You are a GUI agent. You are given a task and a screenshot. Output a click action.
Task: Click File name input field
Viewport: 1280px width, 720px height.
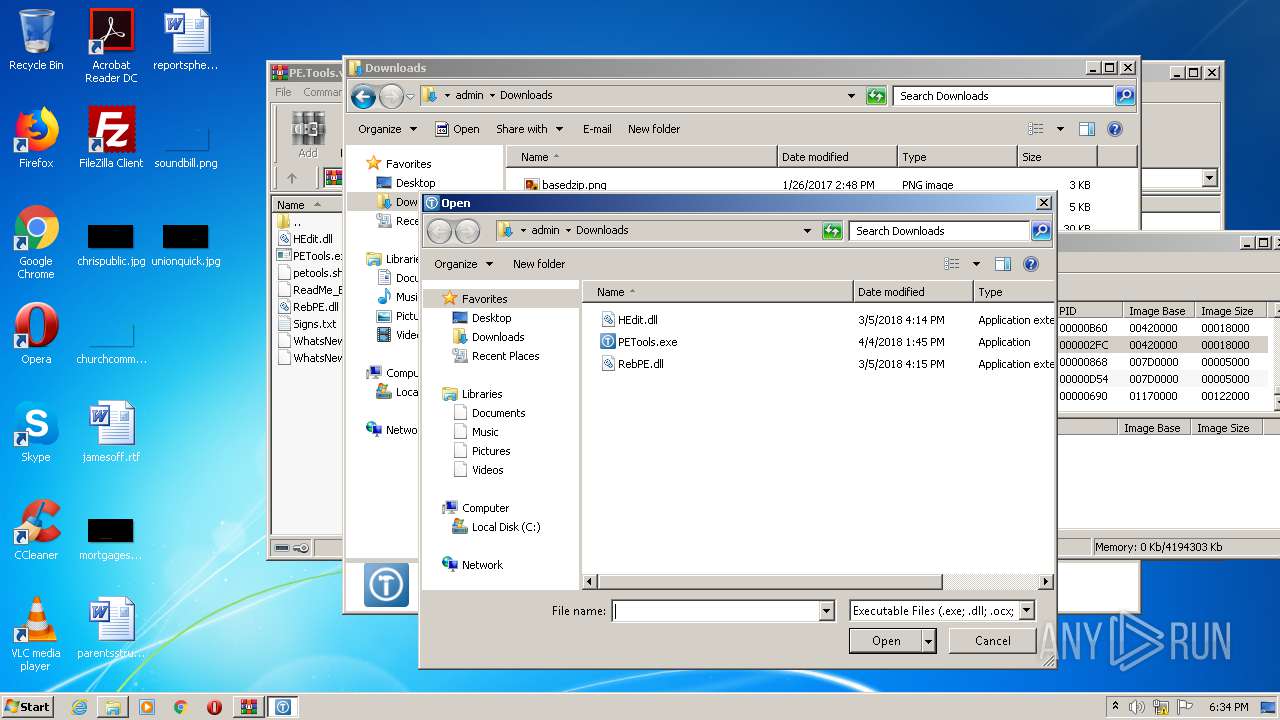(x=716, y=611)
